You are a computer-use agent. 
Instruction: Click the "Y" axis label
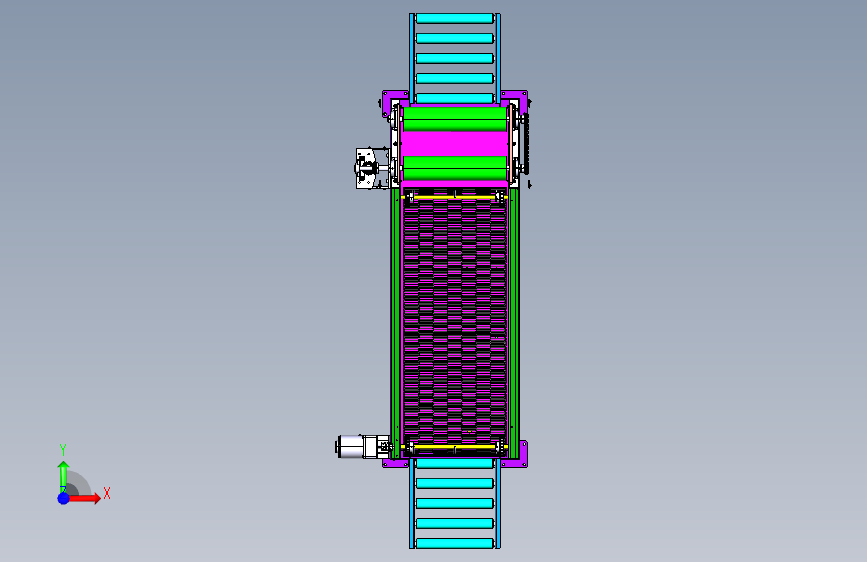pos(63,450)
